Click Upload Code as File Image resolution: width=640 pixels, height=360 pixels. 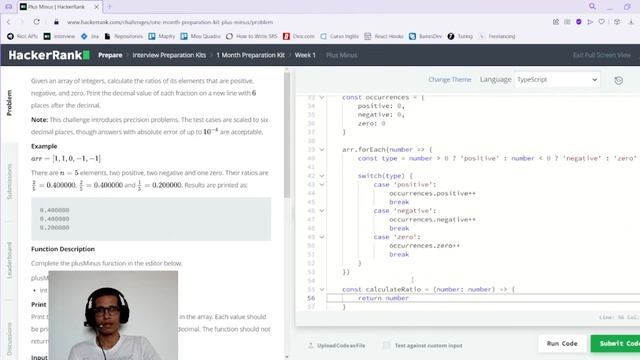click(x=337, y=345)
